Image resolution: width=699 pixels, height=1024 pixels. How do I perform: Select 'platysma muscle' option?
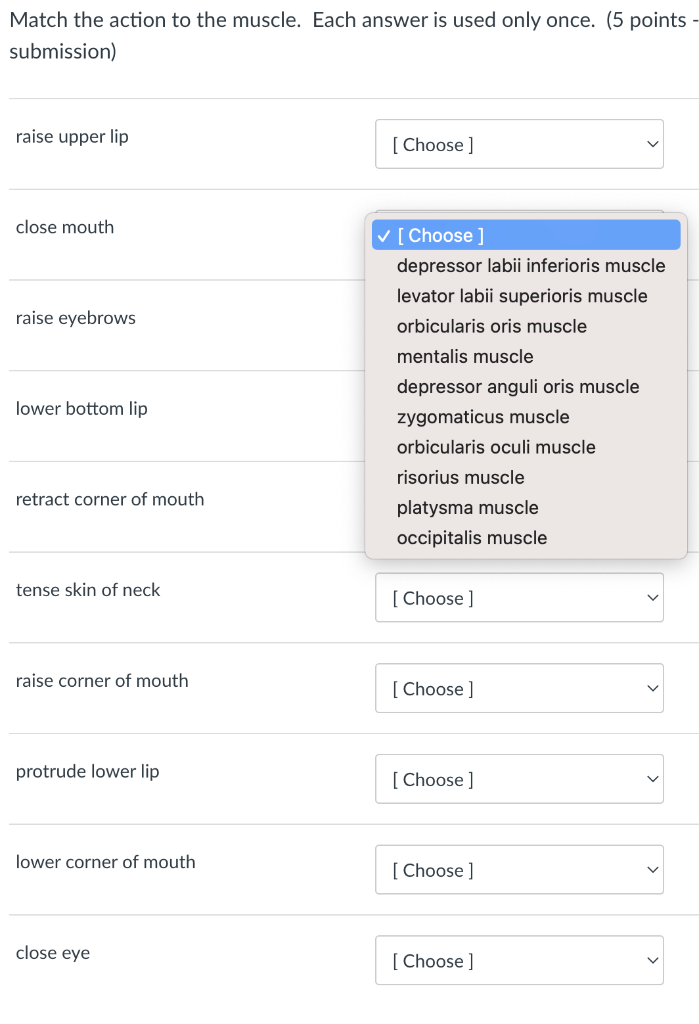467,508
